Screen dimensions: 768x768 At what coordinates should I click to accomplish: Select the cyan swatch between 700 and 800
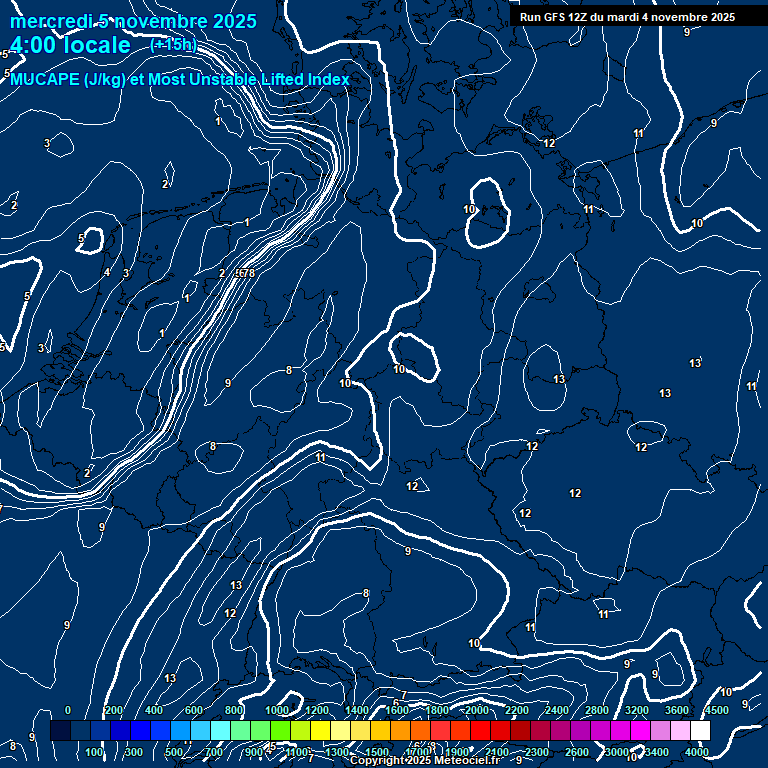(220, 730)
